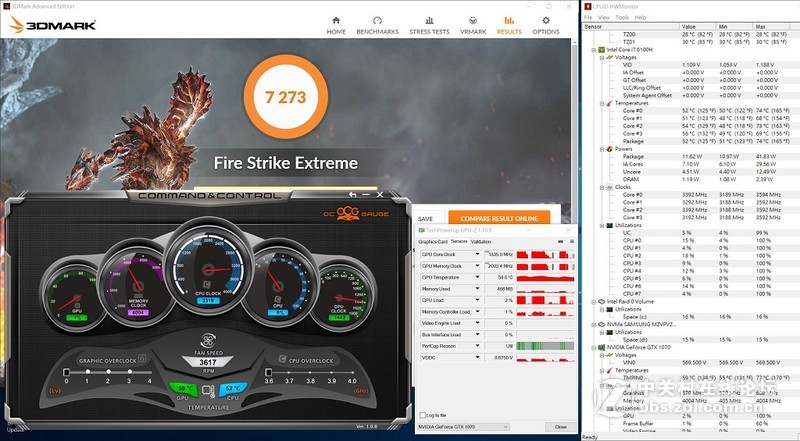This screenshot has height=441, width=800.
Task: Click the Value column header in HWMonitor
Action: tap(697, 27)
